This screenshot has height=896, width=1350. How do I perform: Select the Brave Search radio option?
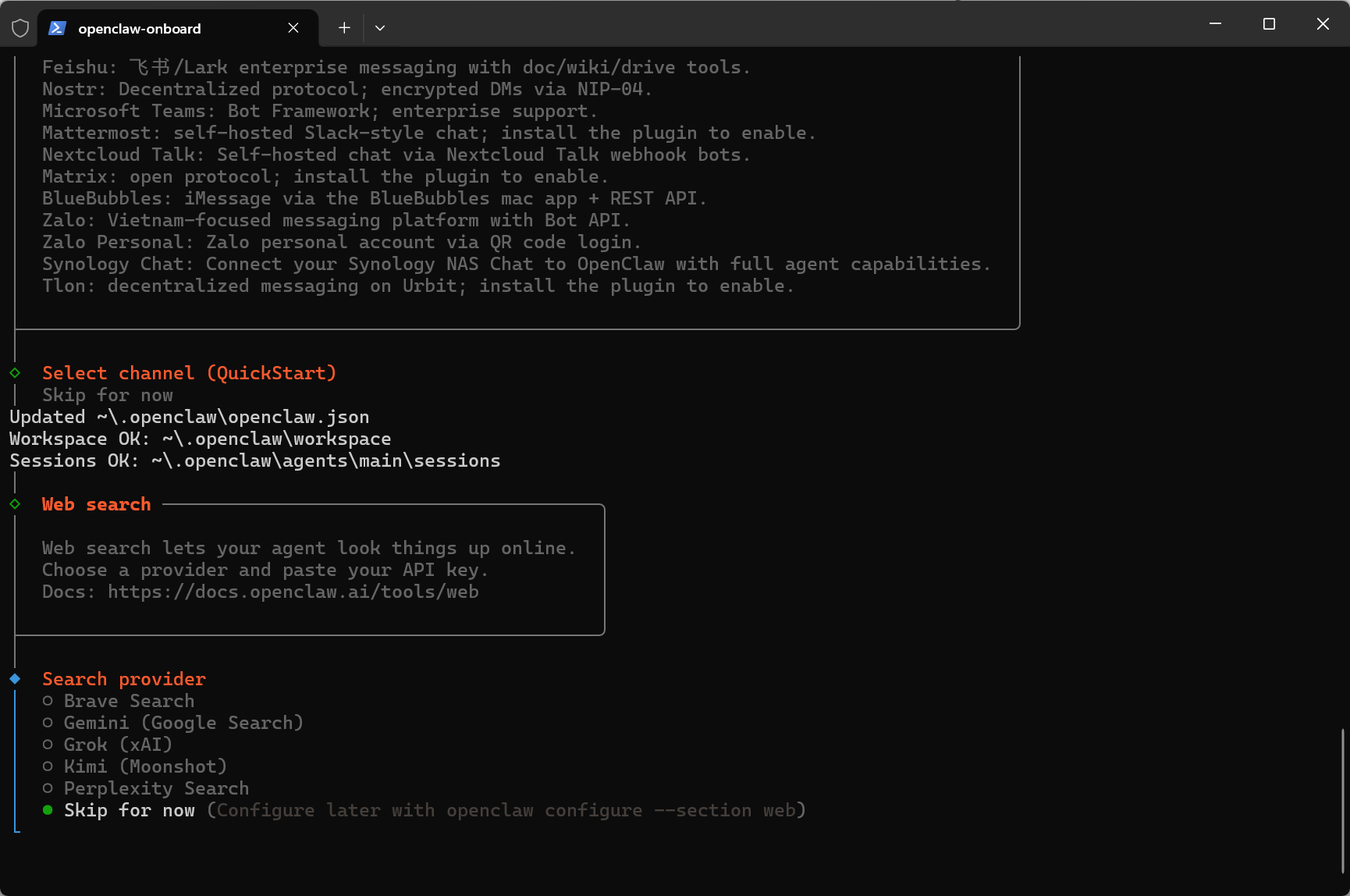click(119, 701)
